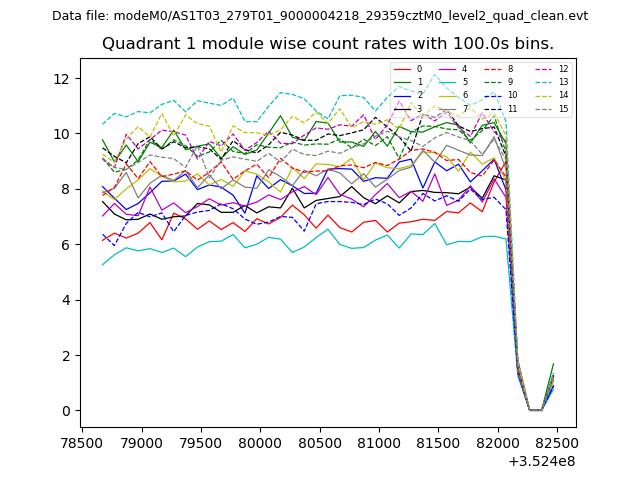640x480 pixels.
Task: Click the y-axis tick label 0
Action: pyautogui.click(x=65, y=411)
